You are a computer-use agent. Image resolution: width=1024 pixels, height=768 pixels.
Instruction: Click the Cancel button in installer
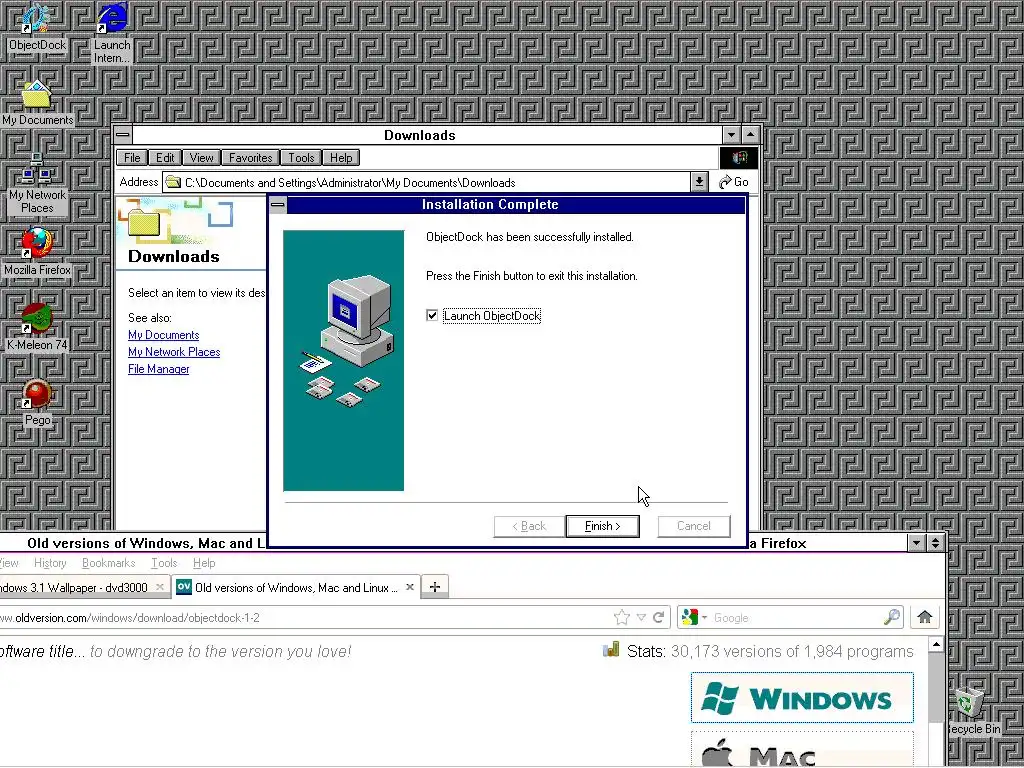[x=694, y=526]
